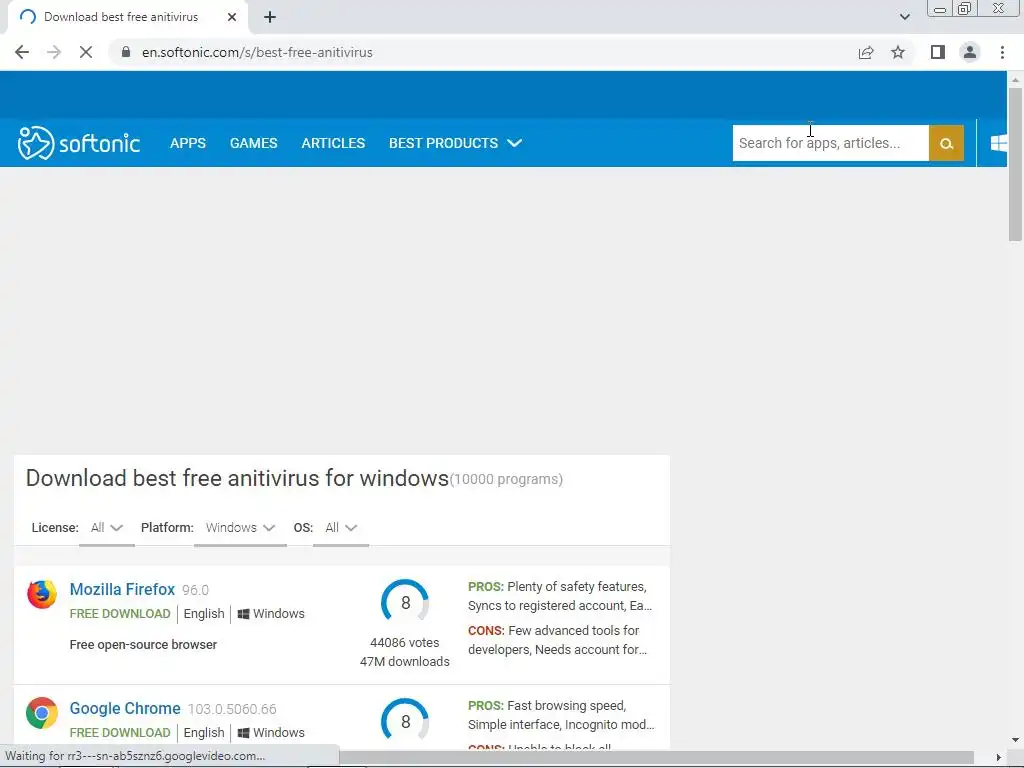Screen dimensions: 1024x768
Task: Share this page icon in address bar
Action: 866,52
